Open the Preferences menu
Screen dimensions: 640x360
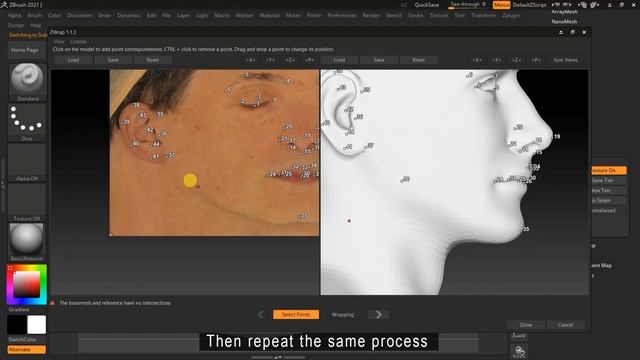point(342,16)
